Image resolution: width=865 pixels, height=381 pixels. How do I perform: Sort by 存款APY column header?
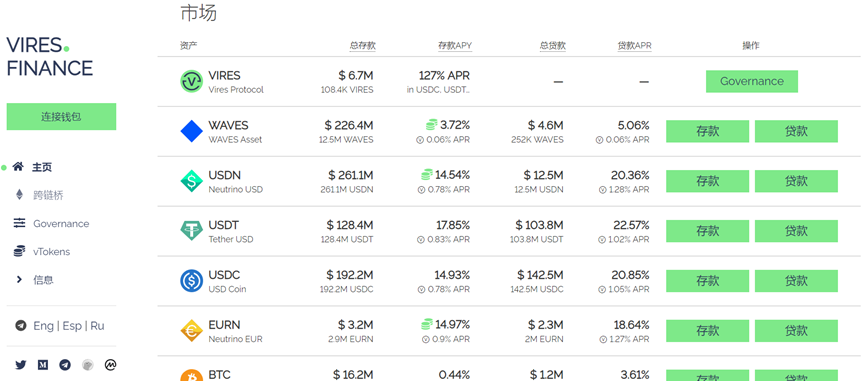455,46
